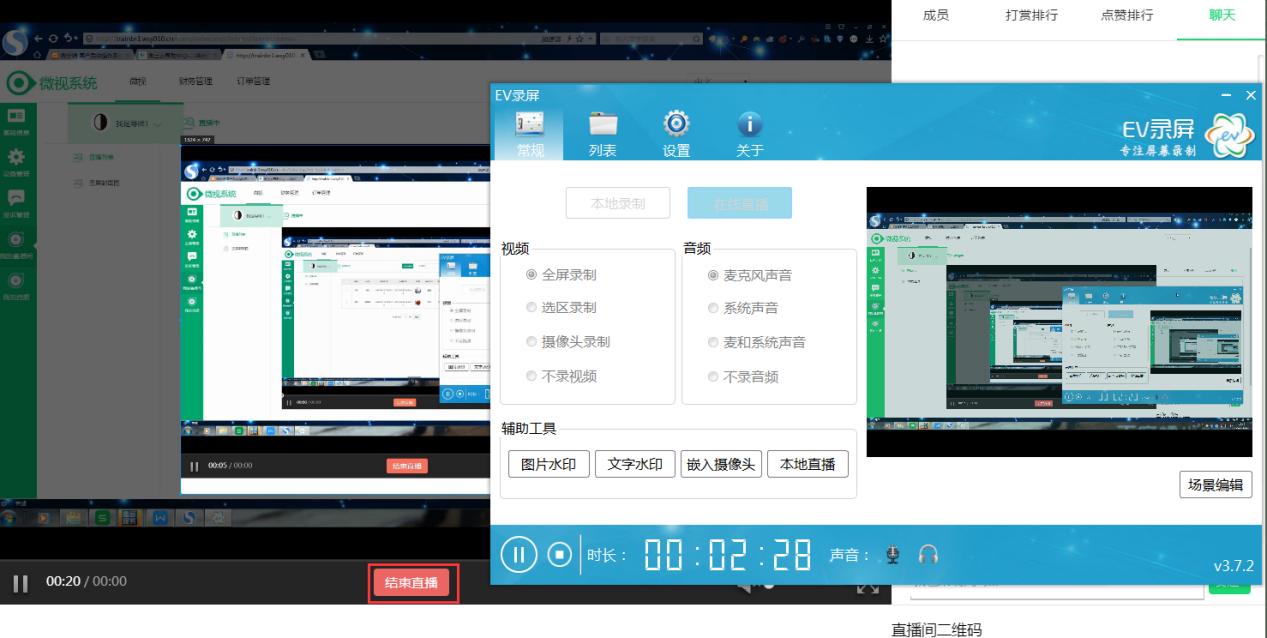Click the EV录屏 recording preview thumbnail
The height and width of the screenshot is (638, 1267).
pos(1059,322)
